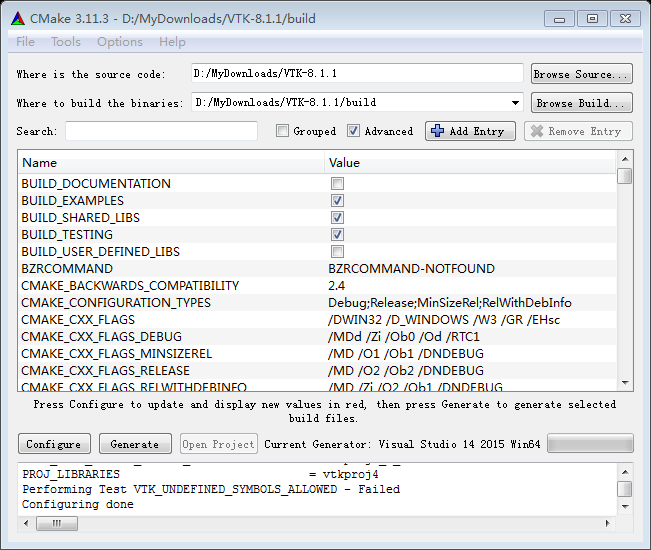Viewport: 651px width, 550px height.
Task: Click the blue plus icon on Add Entry
Action: click(x=437, y=131)
